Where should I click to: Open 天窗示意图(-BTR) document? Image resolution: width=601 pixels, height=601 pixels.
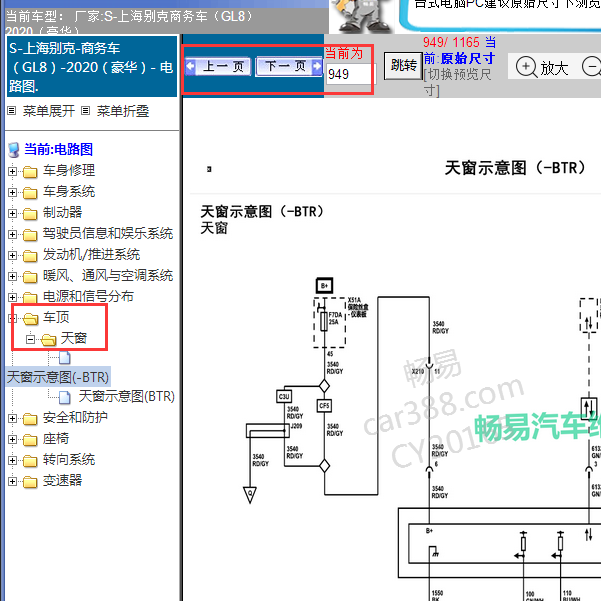58,378
